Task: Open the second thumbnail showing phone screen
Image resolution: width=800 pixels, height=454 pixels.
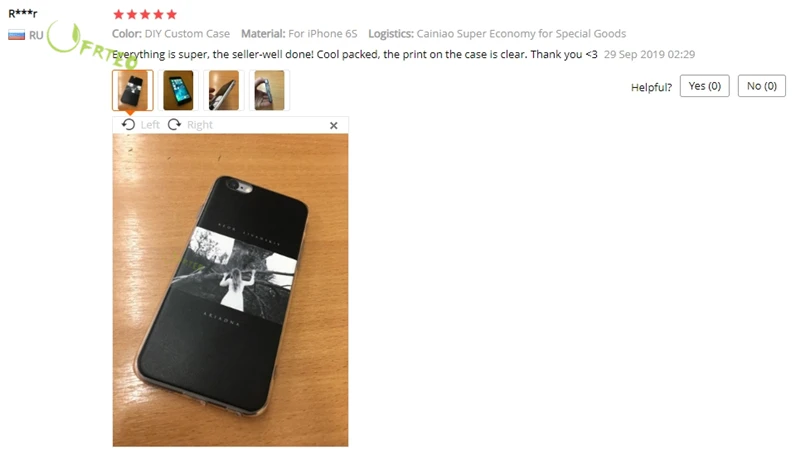Action: tap(178, 90)
